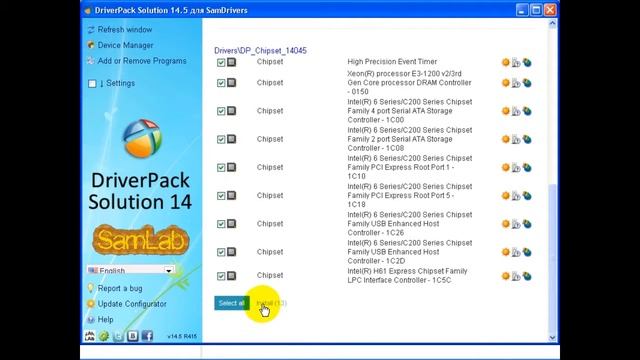Viewport: 640px width, 360px height.
Task: Click globe icon for DRAM Controller 0150
Action: tap(527, 83)
